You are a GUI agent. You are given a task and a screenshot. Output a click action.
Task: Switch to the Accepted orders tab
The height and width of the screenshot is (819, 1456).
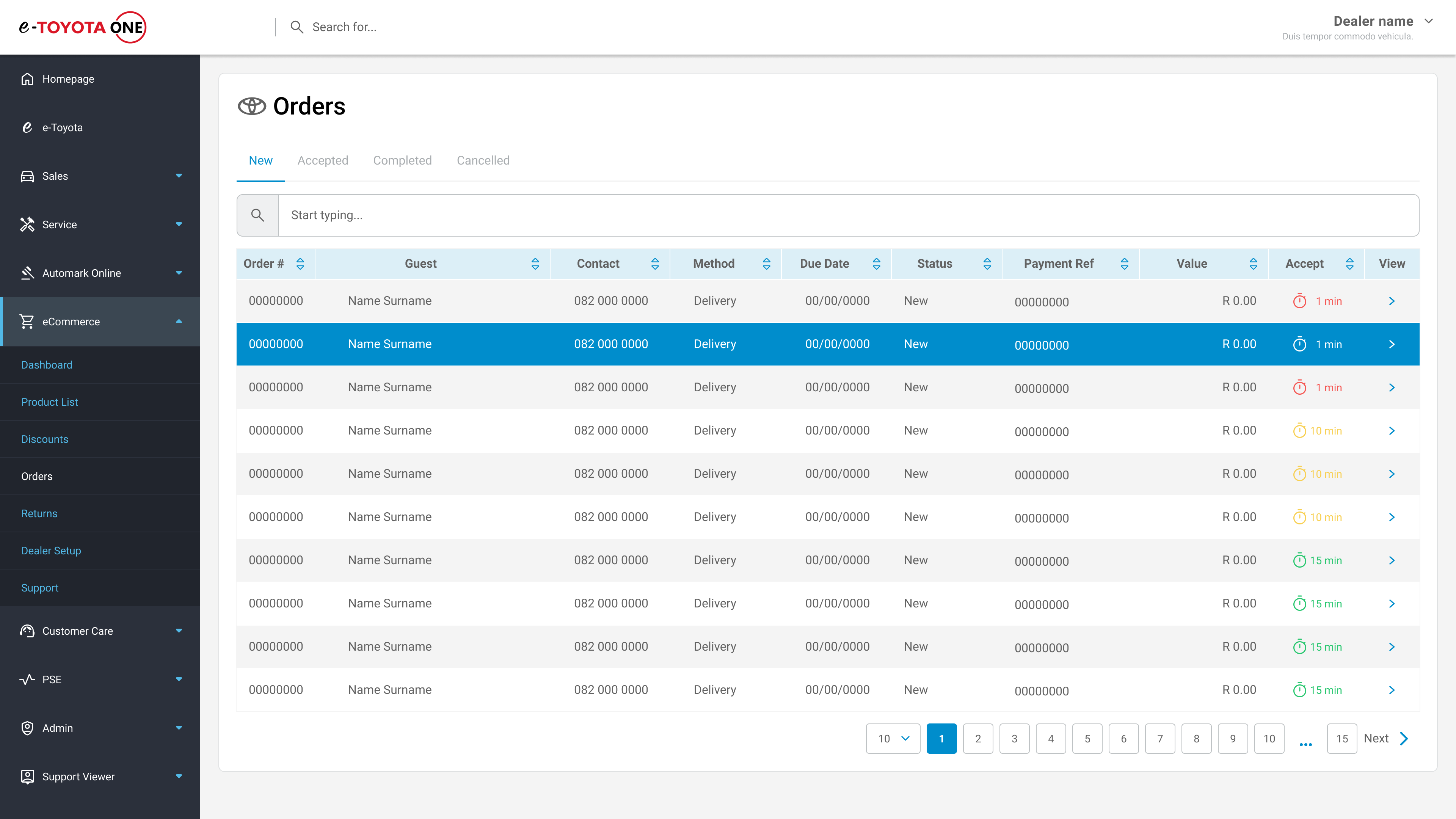pyautogui.click(x=323, y=160)
